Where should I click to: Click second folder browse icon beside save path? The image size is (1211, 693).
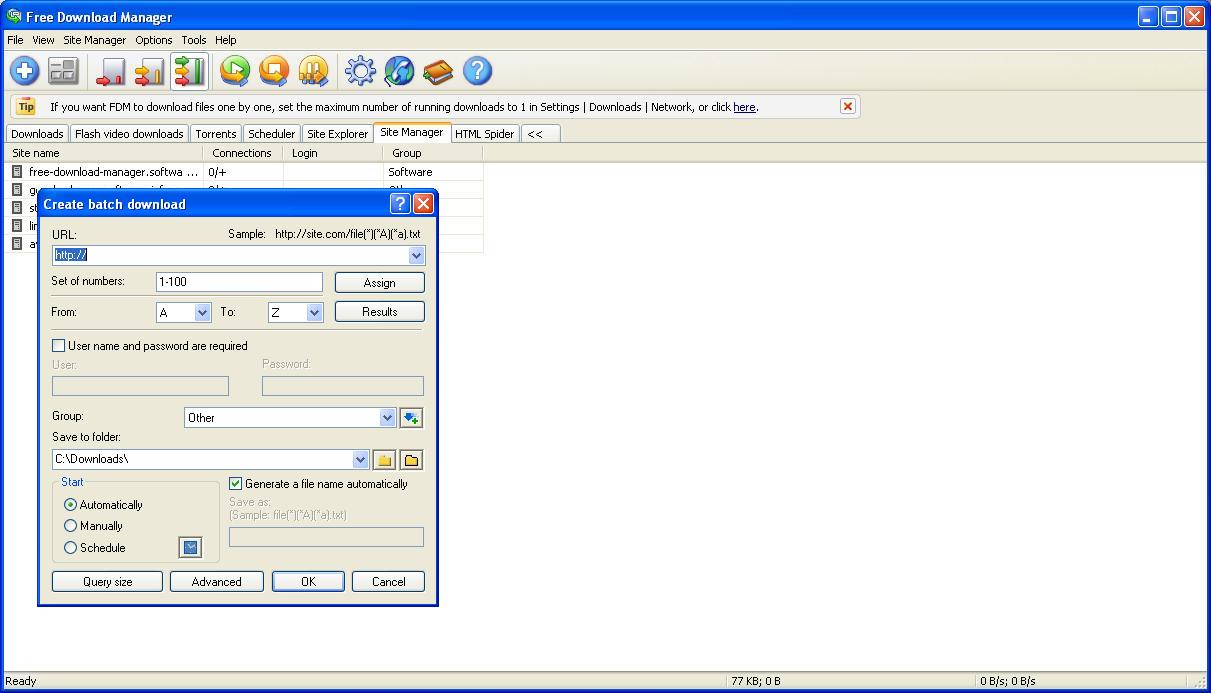pos(411,460)
